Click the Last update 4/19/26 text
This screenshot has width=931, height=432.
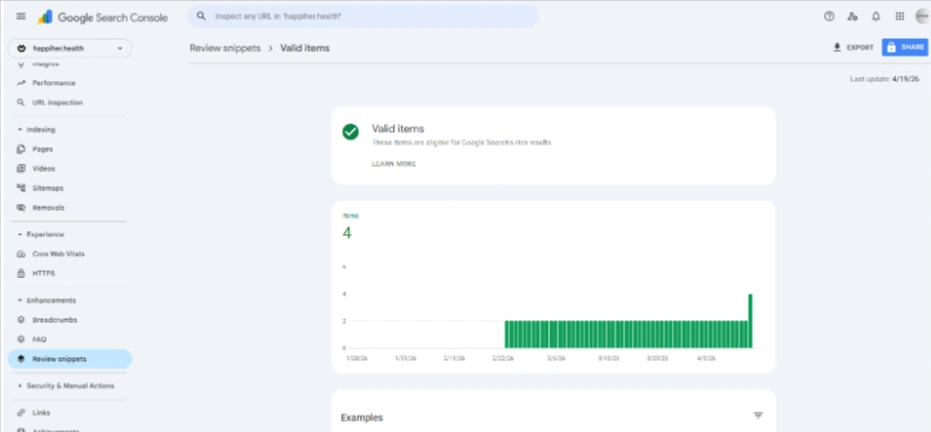click(x=884, y=79)
